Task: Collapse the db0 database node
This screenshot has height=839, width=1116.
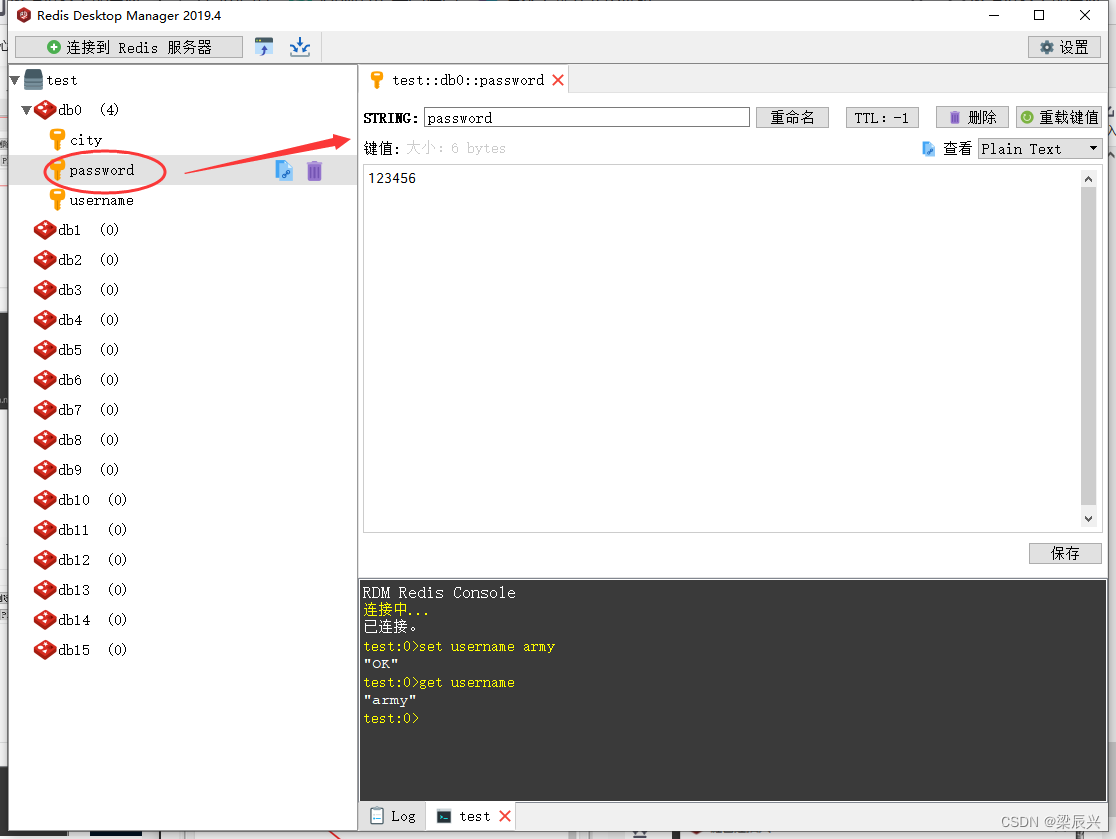Action: coord(26,110)
